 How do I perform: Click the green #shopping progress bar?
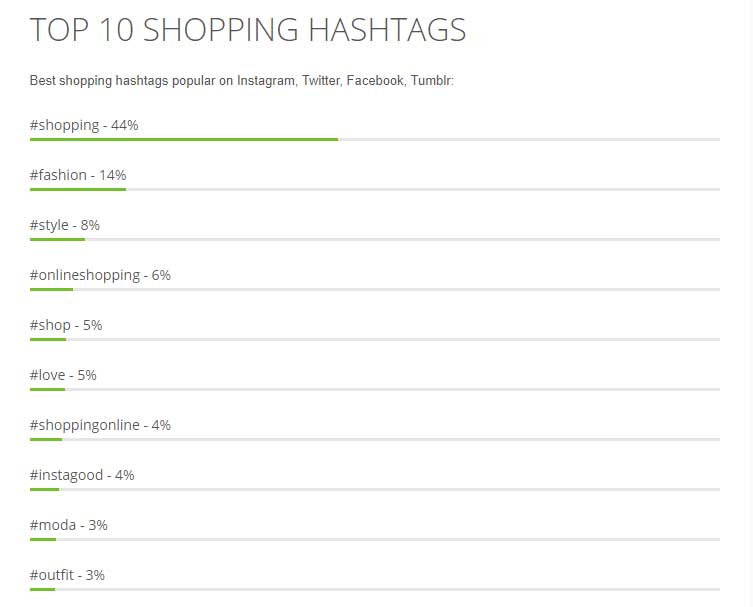(184, 139)
